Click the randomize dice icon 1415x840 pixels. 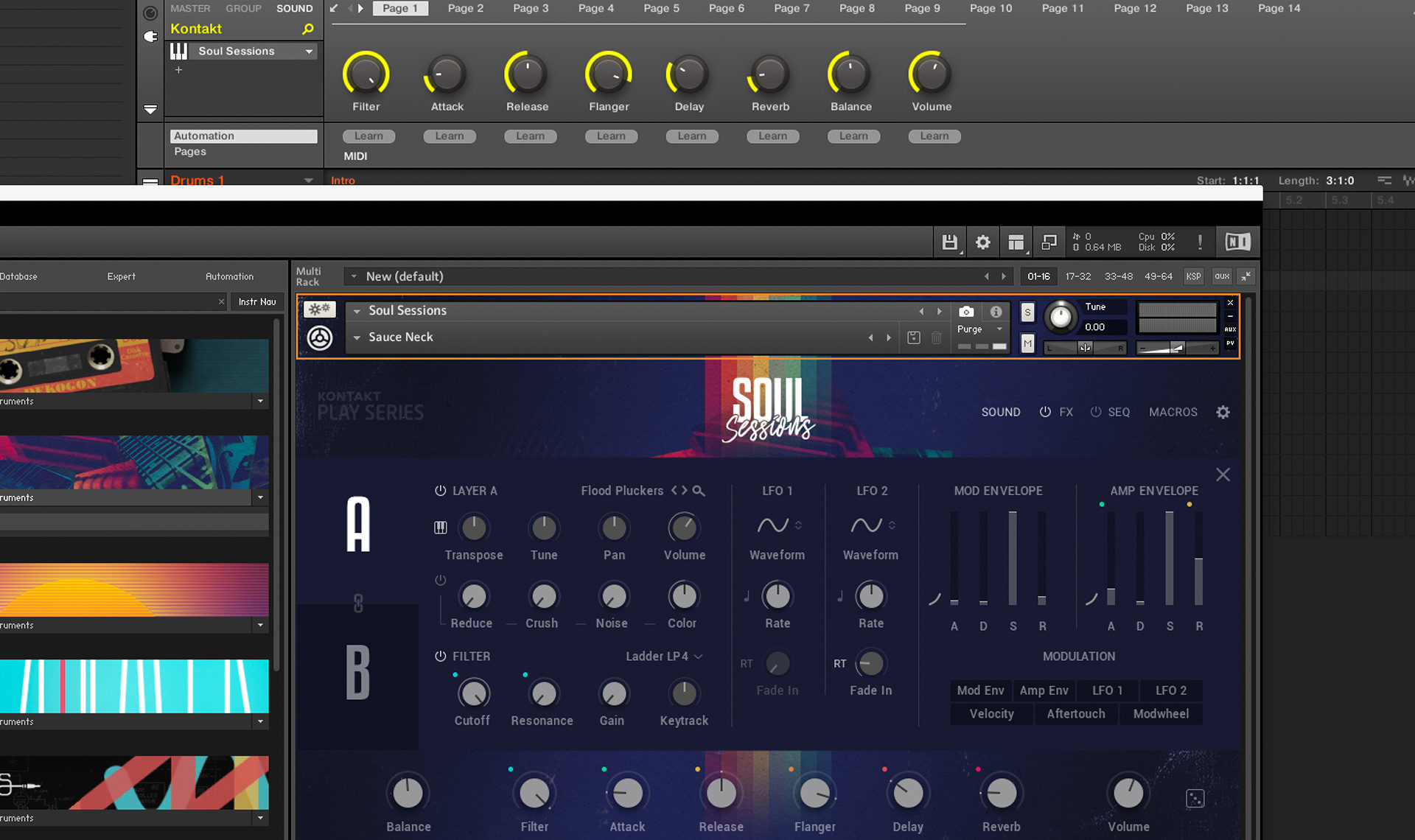click(1195, 798)
